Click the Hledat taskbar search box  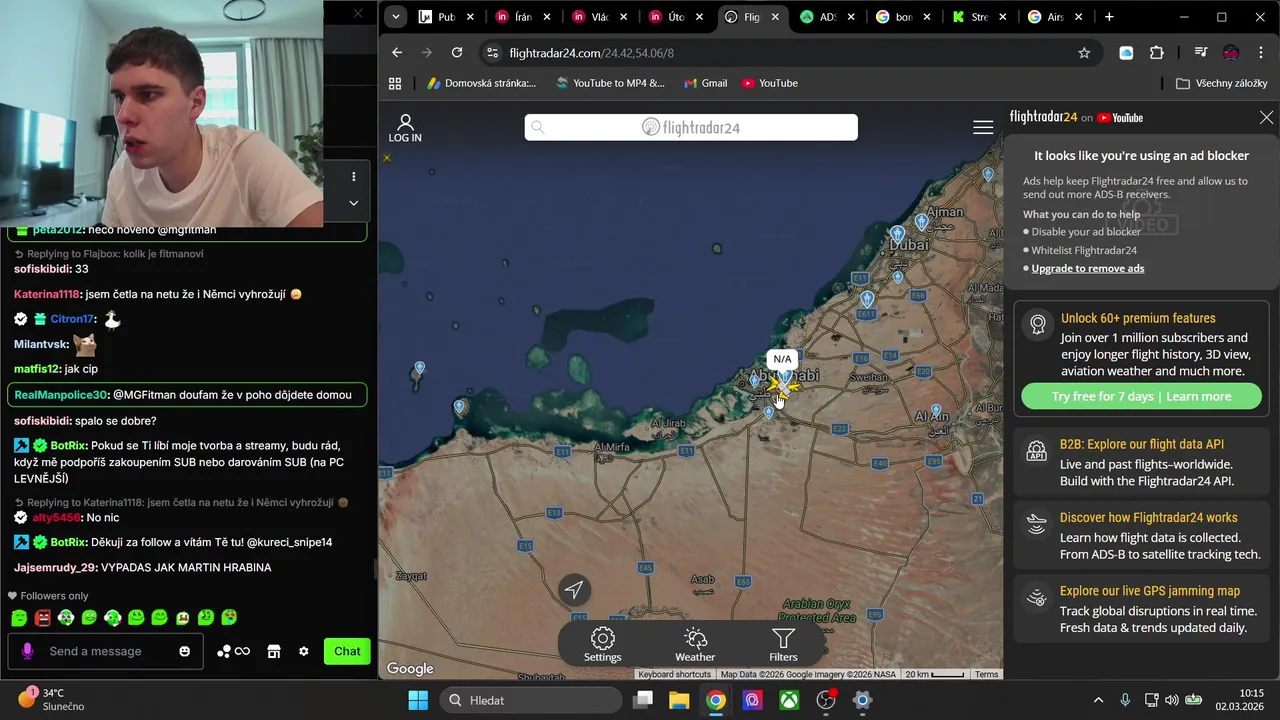coord(529,700)
